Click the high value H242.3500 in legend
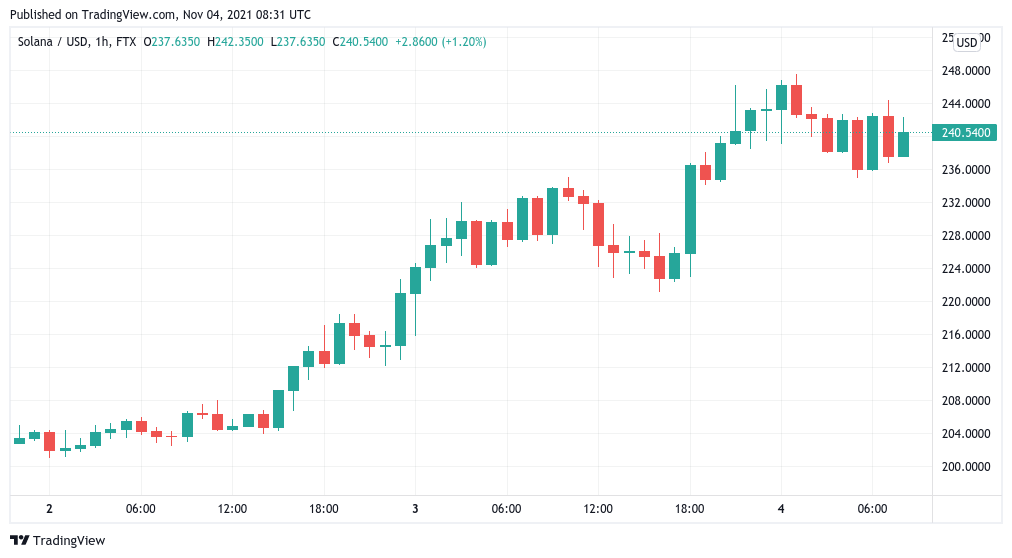 [235, 42]
